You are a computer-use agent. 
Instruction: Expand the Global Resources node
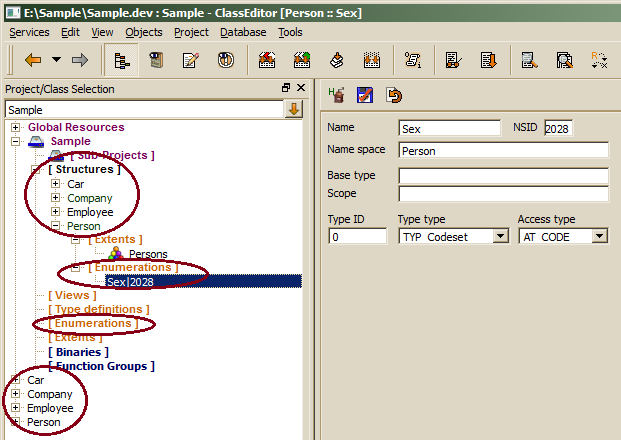pos(16,127)
